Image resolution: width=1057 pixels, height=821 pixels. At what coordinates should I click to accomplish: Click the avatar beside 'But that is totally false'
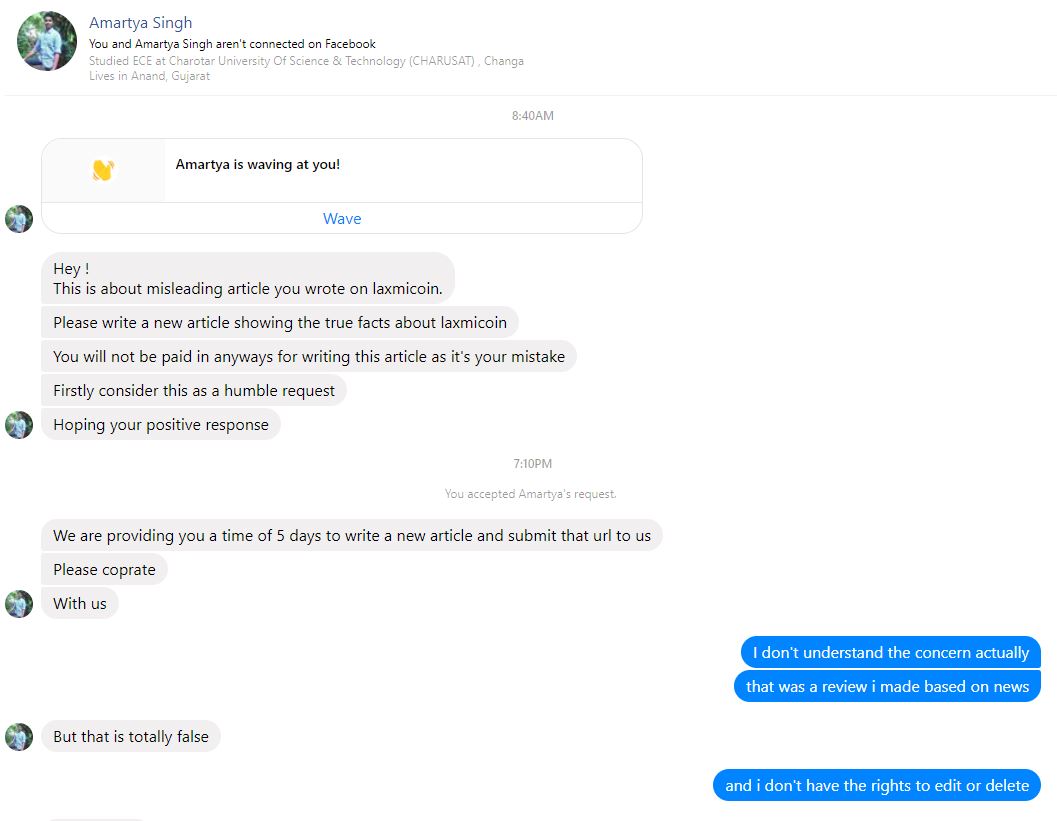(x=19, y=737)
